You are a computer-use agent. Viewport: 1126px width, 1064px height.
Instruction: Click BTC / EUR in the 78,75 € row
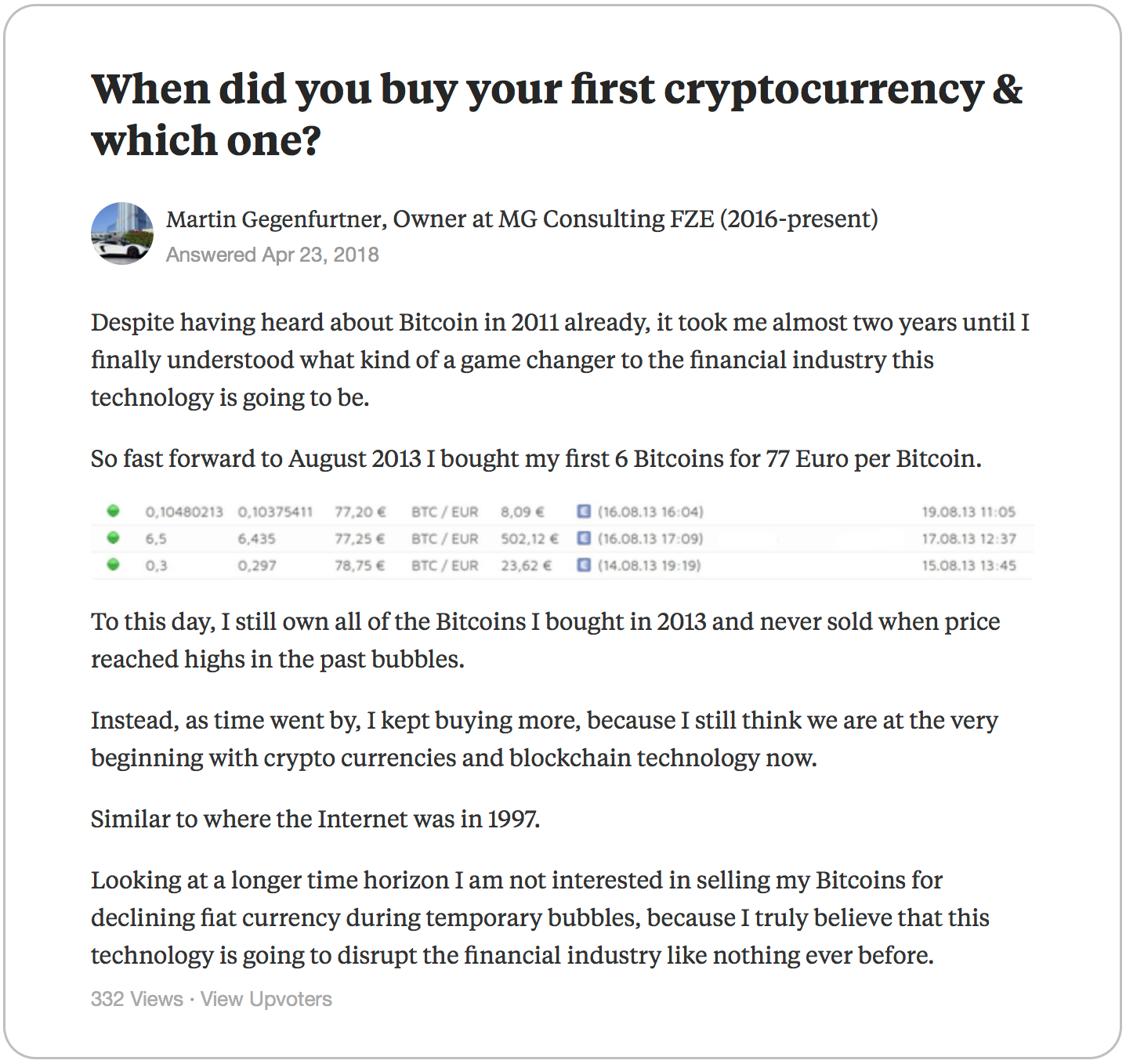point(444,566)
